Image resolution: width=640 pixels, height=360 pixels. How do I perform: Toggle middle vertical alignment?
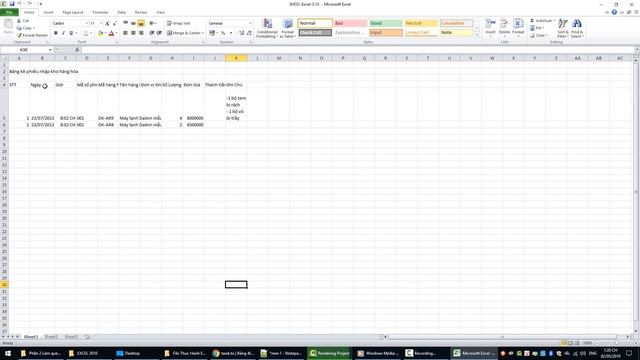(133, 23)
